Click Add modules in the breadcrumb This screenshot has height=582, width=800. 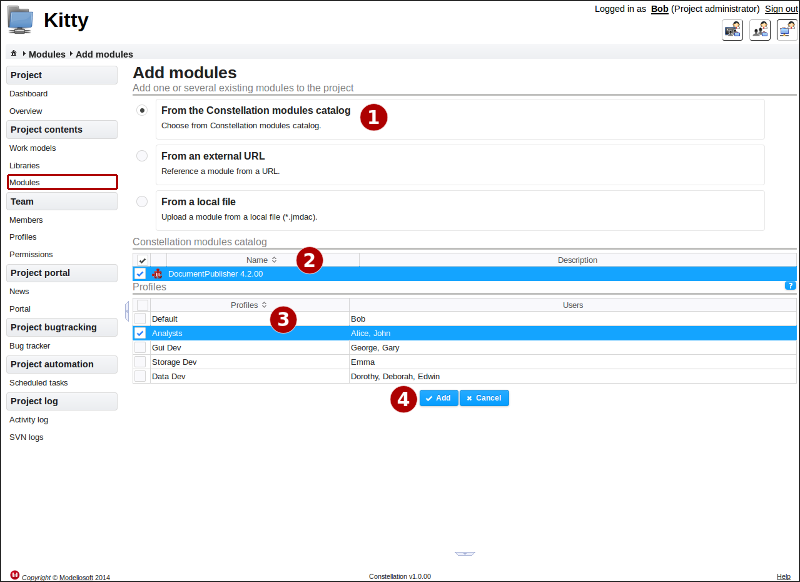click(x=105, y=54)
